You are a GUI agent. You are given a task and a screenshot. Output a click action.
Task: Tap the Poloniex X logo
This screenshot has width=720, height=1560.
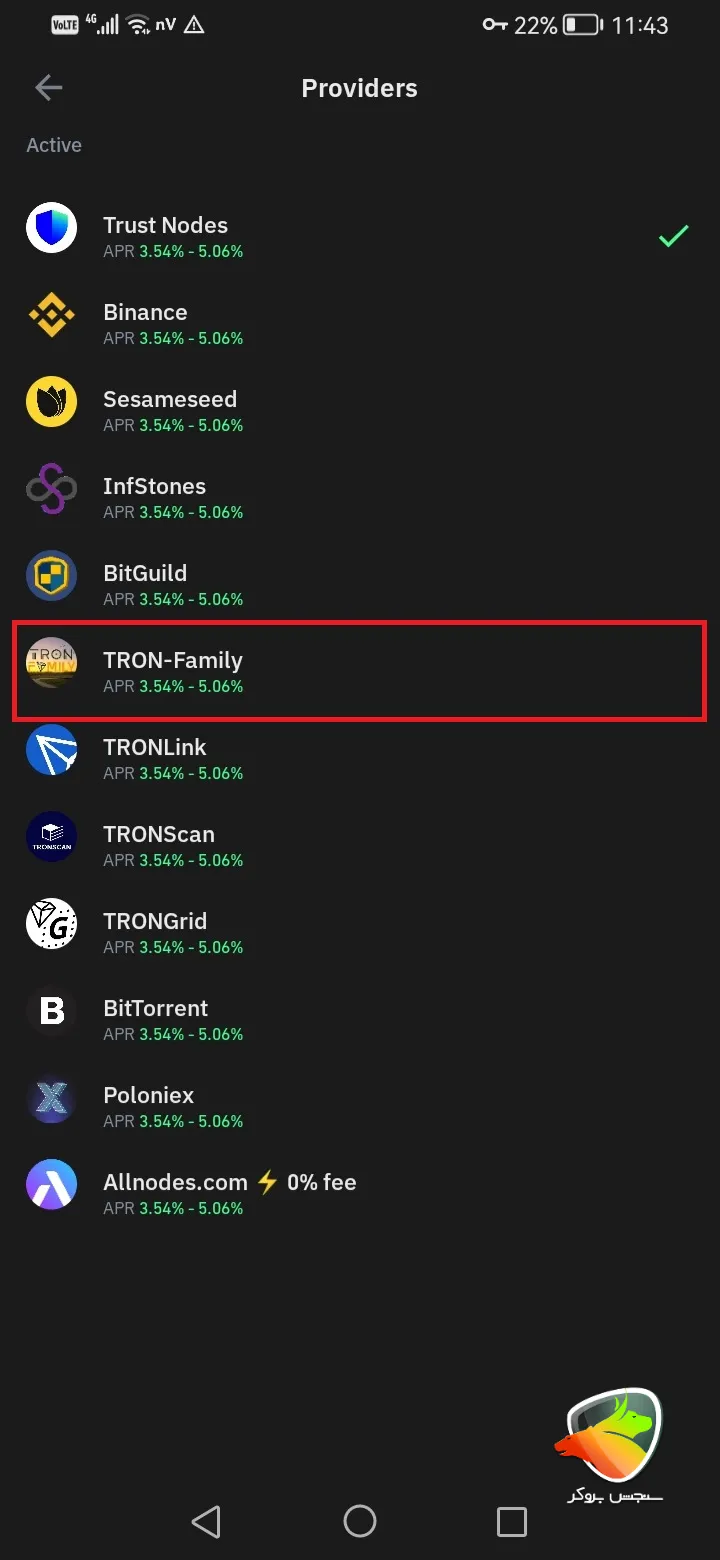tap(51, 1097)
